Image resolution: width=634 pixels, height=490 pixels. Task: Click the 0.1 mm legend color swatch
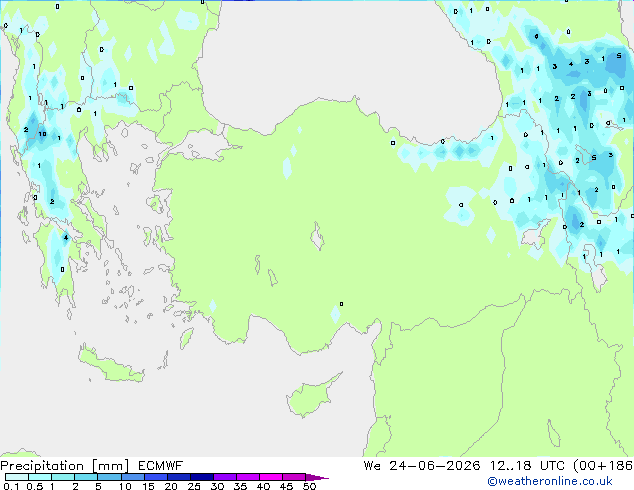click(x=17, y=477)
